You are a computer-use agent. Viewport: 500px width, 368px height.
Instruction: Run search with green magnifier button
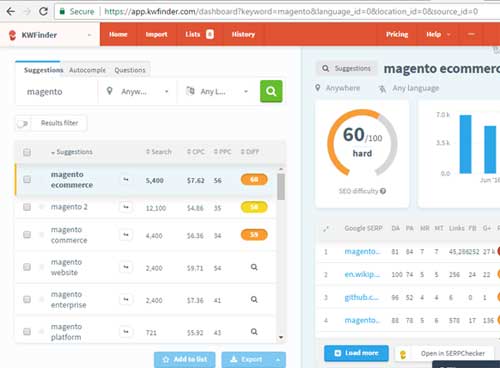tap(271, 91)
